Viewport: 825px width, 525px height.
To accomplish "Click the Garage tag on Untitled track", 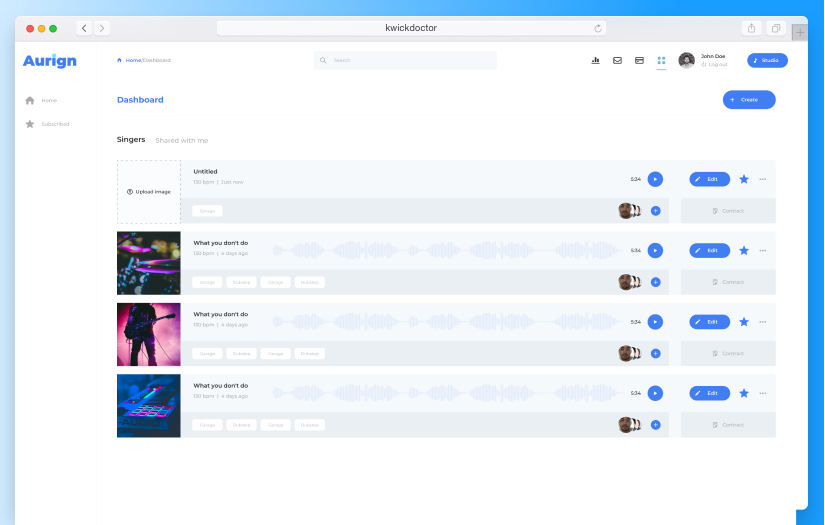I will tap(207, 211).
